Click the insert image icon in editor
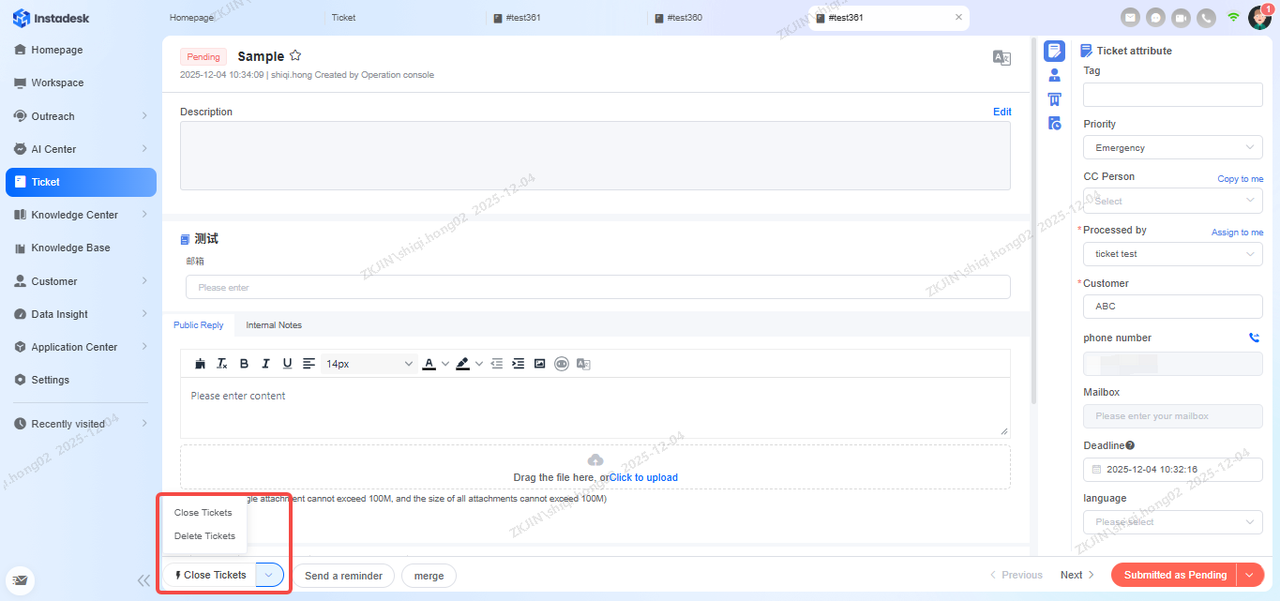The height and width of the screenshot is (601, 1280). coord(540,364)
